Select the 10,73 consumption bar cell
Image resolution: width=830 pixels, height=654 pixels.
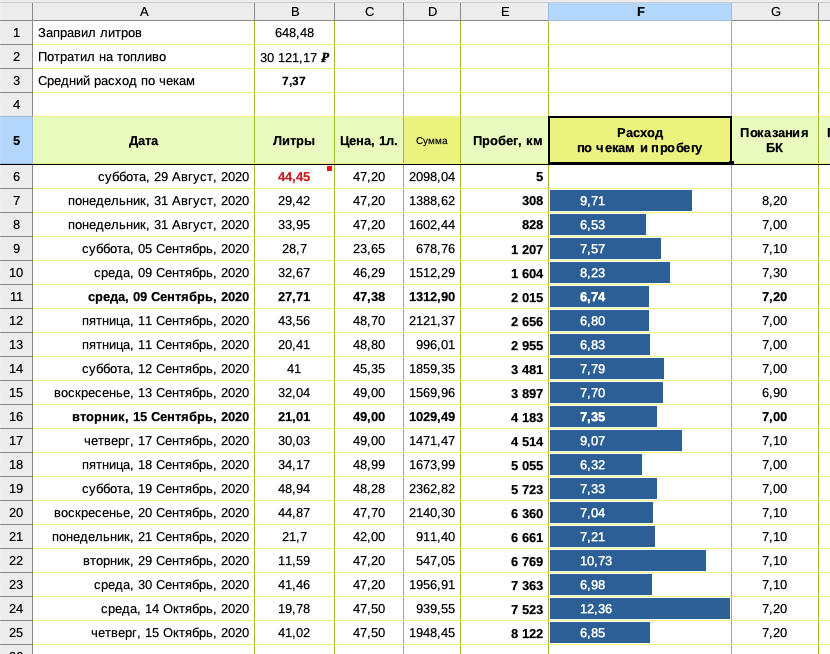pos(640,561)
